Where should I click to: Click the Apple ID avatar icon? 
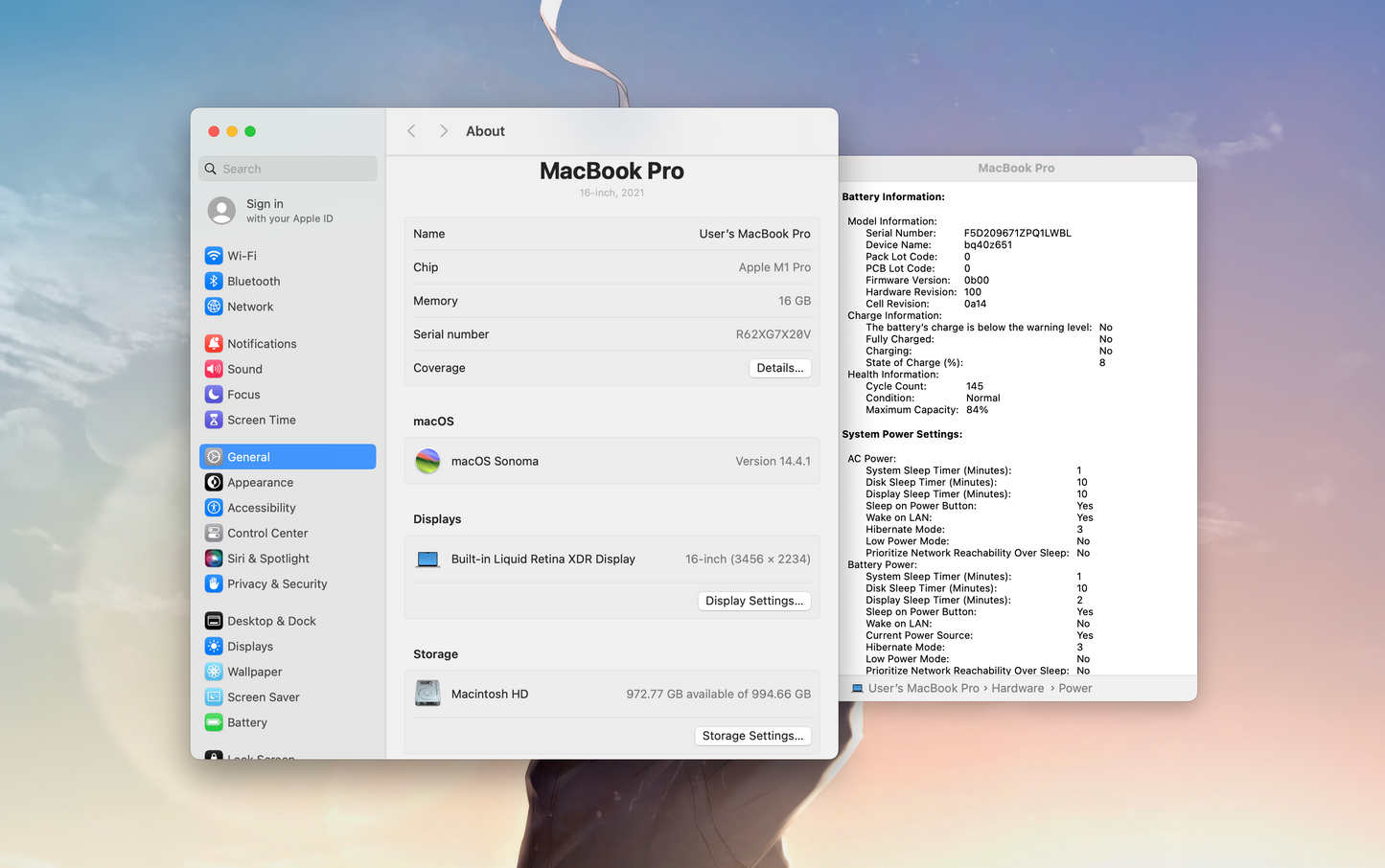pyautogui.click(x=221, y=211)
